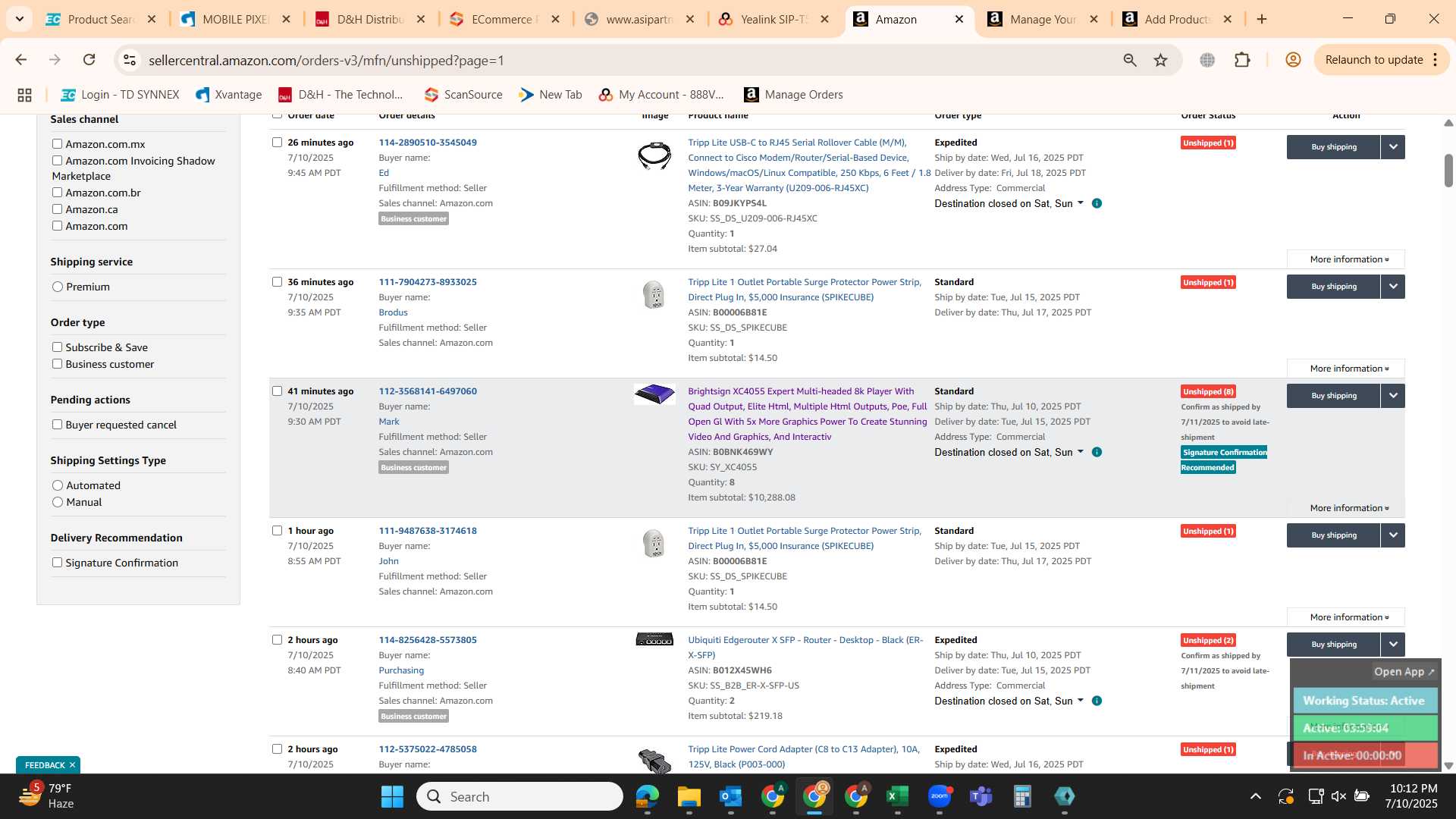Open Microsoft Edge from the taskbar

(647, 796)
